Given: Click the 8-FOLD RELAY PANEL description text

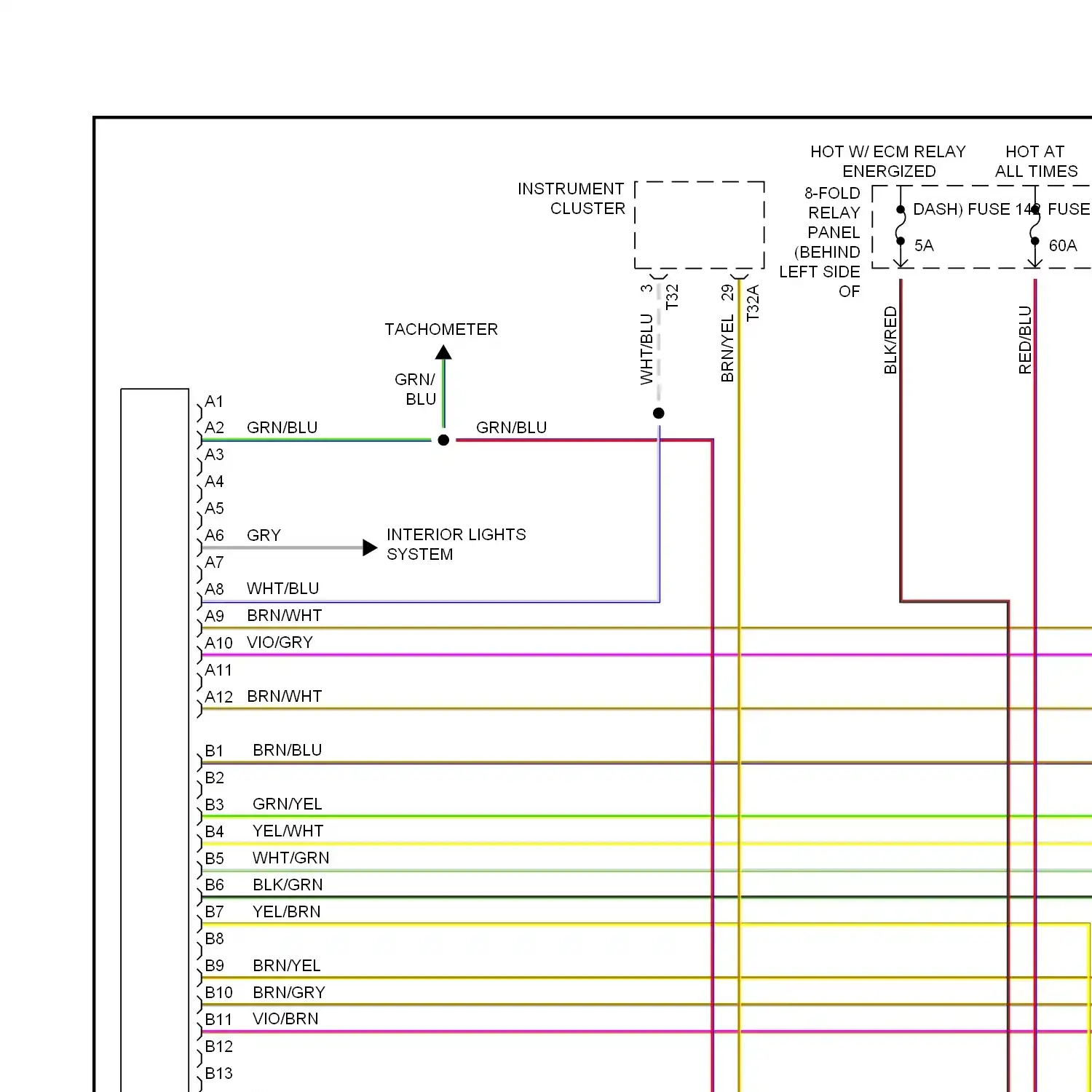Looking at the screenshot, I should (x=820, y=242).
